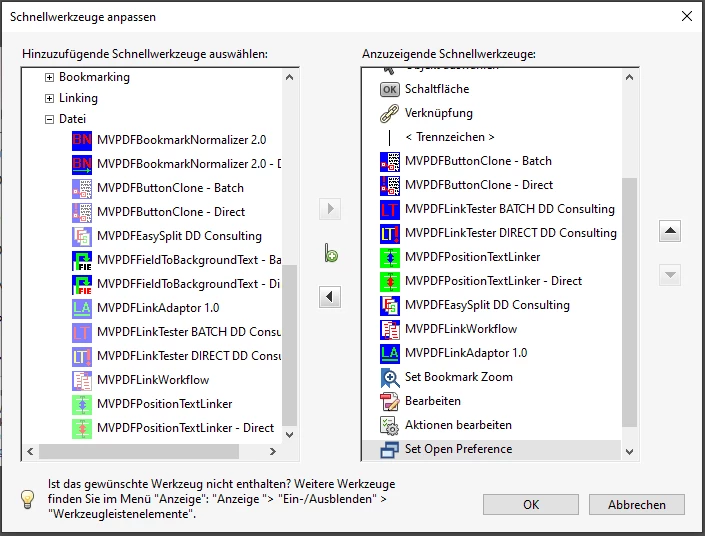Click MVPDFPositionTextLinker icon in right list
Viewport: 705px width, 536px height.
[390, 257]
